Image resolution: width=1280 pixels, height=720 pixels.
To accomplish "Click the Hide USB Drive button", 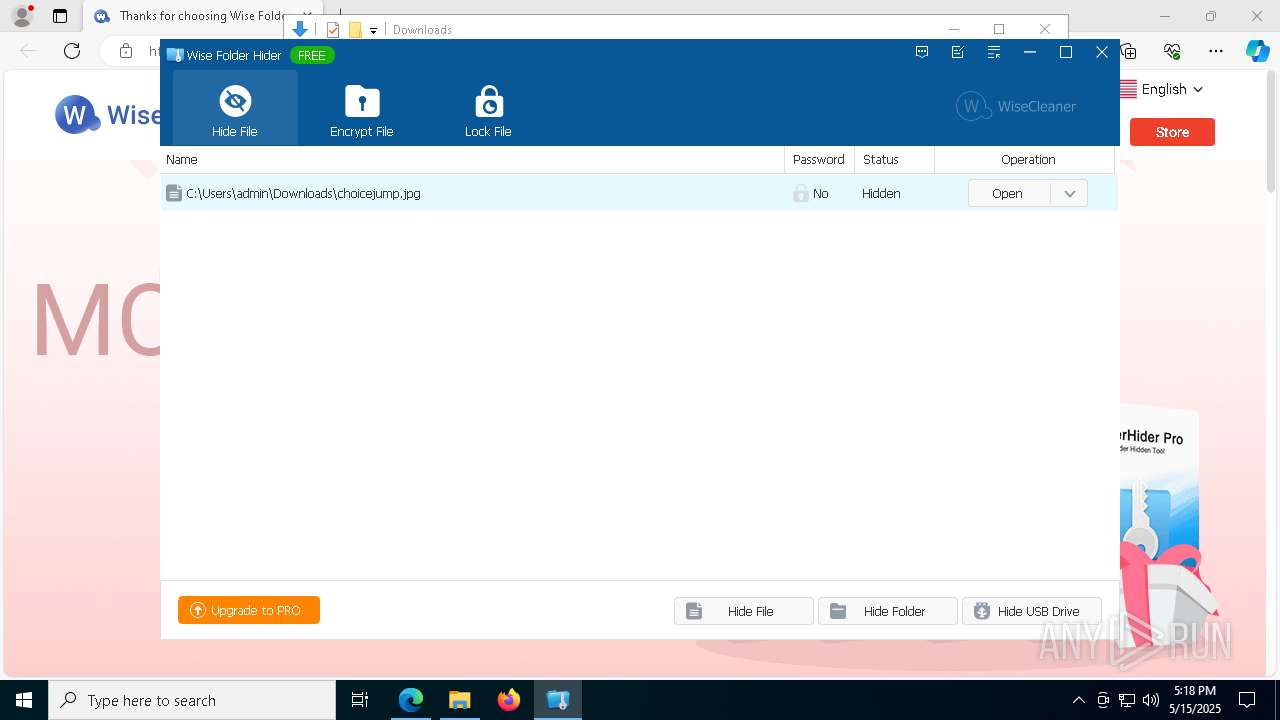I will (1031, 611).
